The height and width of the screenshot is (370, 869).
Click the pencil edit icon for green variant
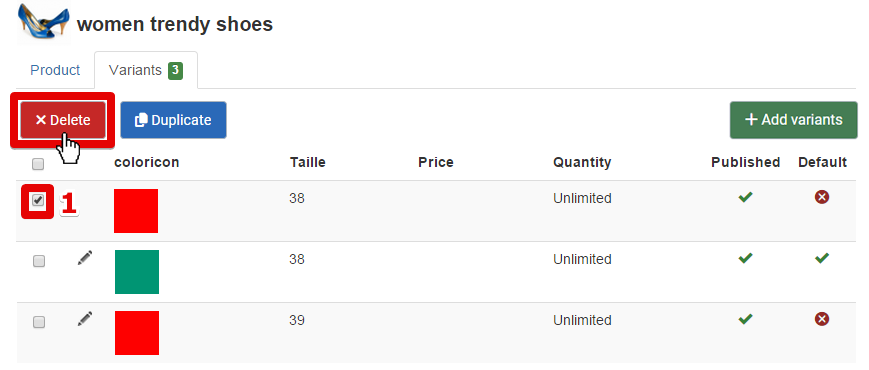85,258
